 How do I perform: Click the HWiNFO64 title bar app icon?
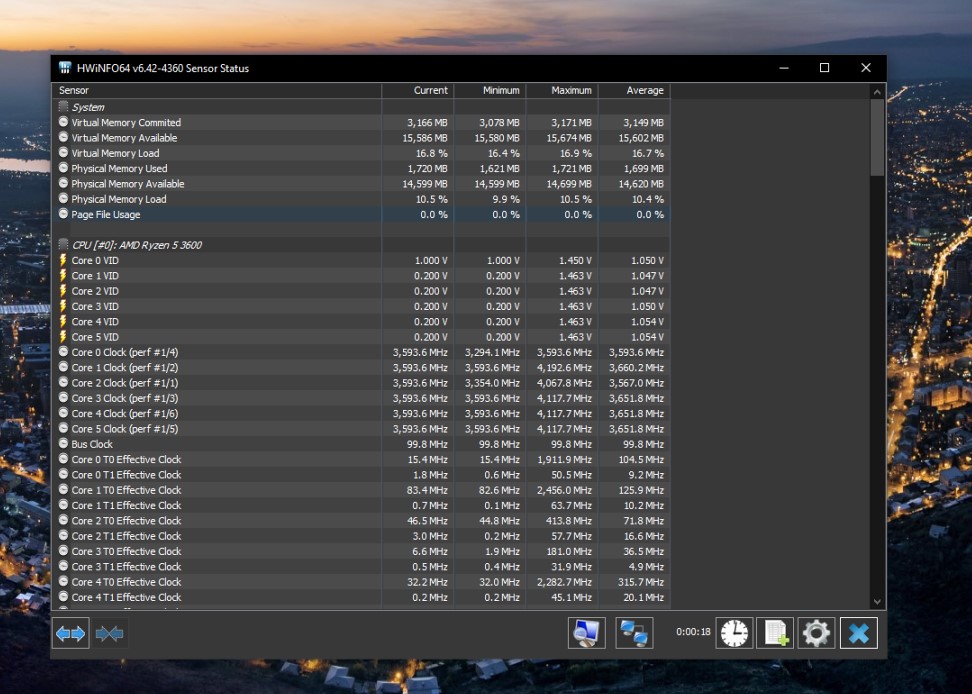coord(64,68)
